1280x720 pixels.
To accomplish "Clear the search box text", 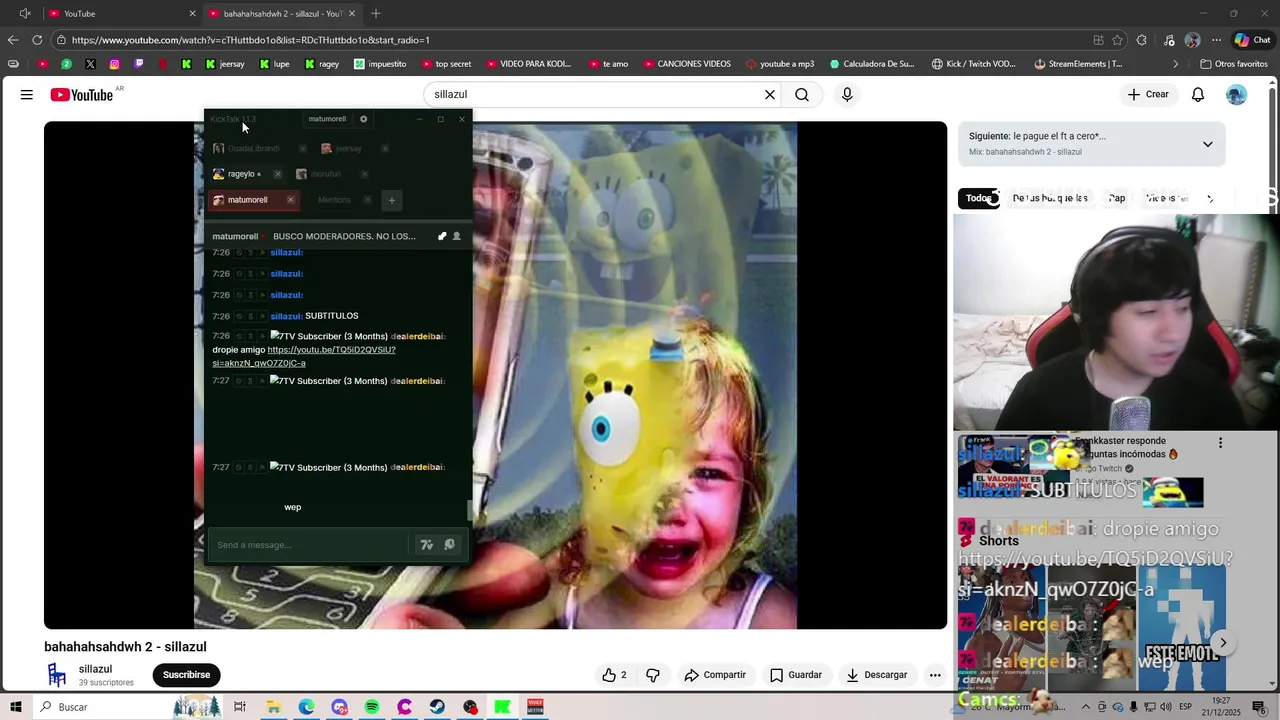I will click(x=770, y=95).
